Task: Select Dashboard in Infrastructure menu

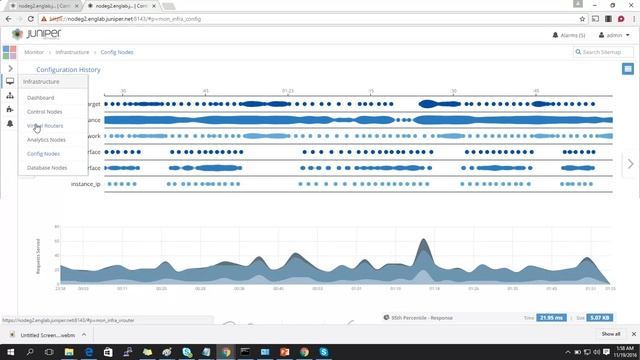Action: [40, 98]
